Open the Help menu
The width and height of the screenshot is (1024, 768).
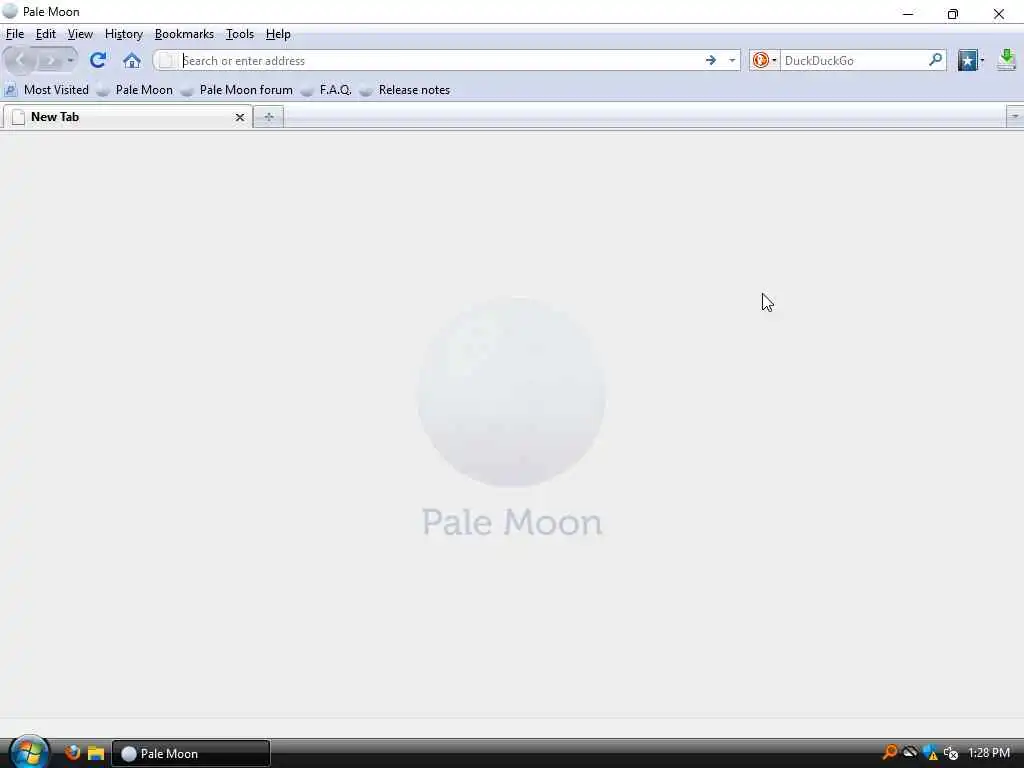(x=278, y=34)
